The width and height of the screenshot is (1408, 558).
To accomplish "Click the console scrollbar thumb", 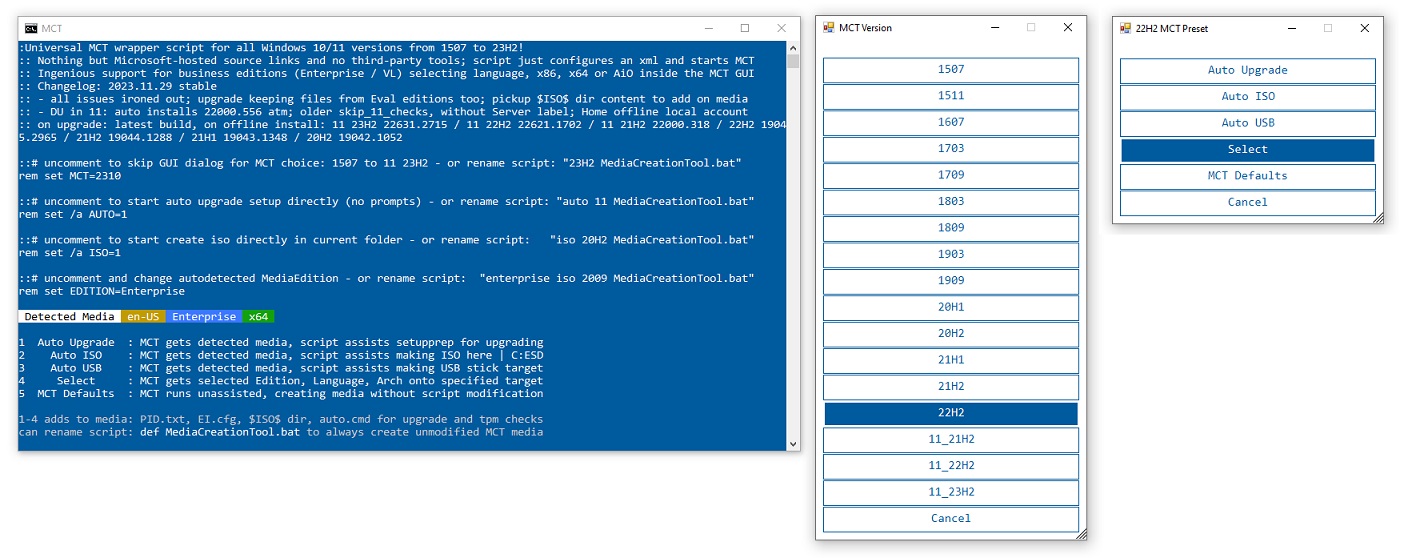I will (793, 61).
